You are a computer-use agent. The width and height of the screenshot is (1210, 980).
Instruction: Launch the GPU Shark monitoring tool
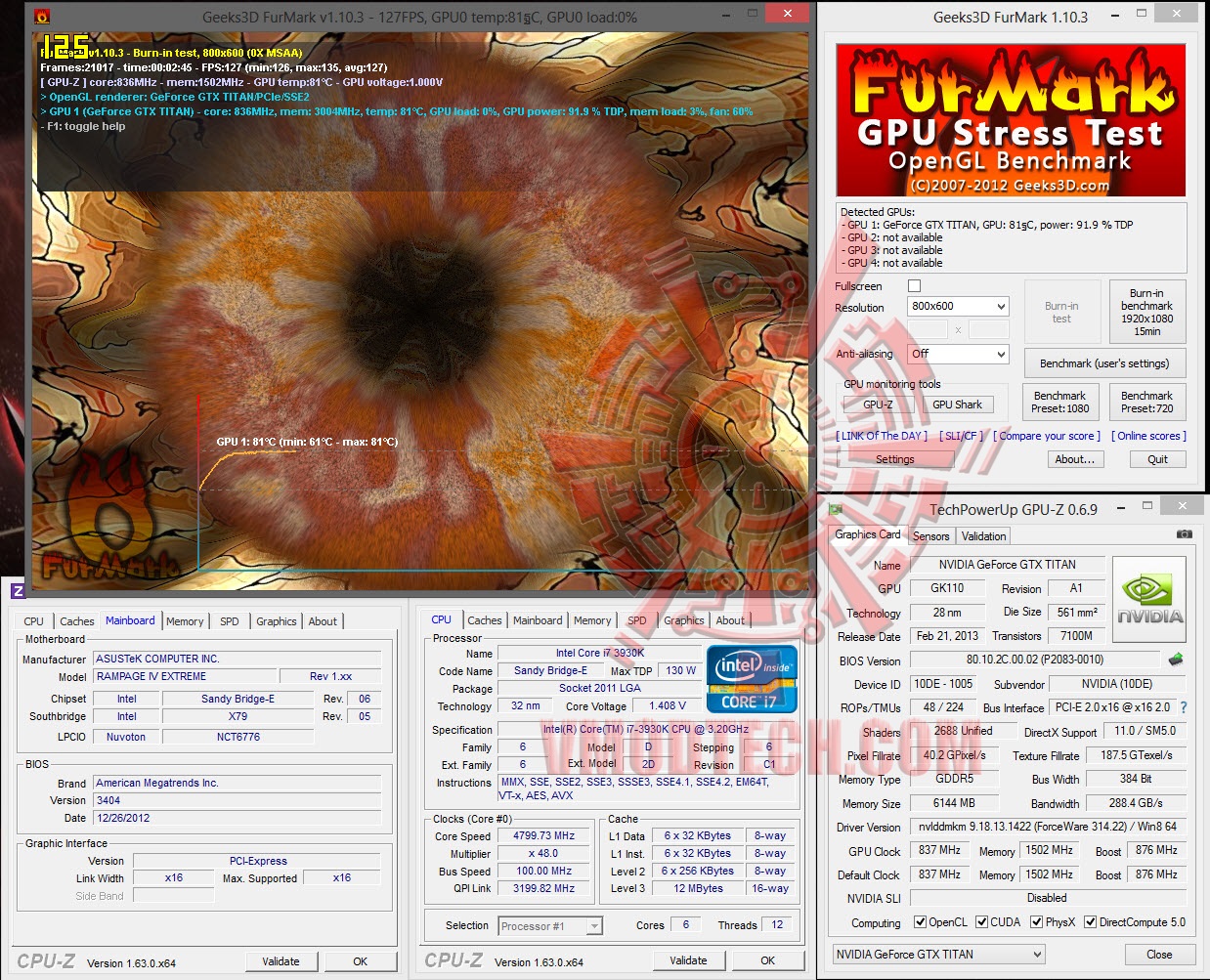pos(957,405)
